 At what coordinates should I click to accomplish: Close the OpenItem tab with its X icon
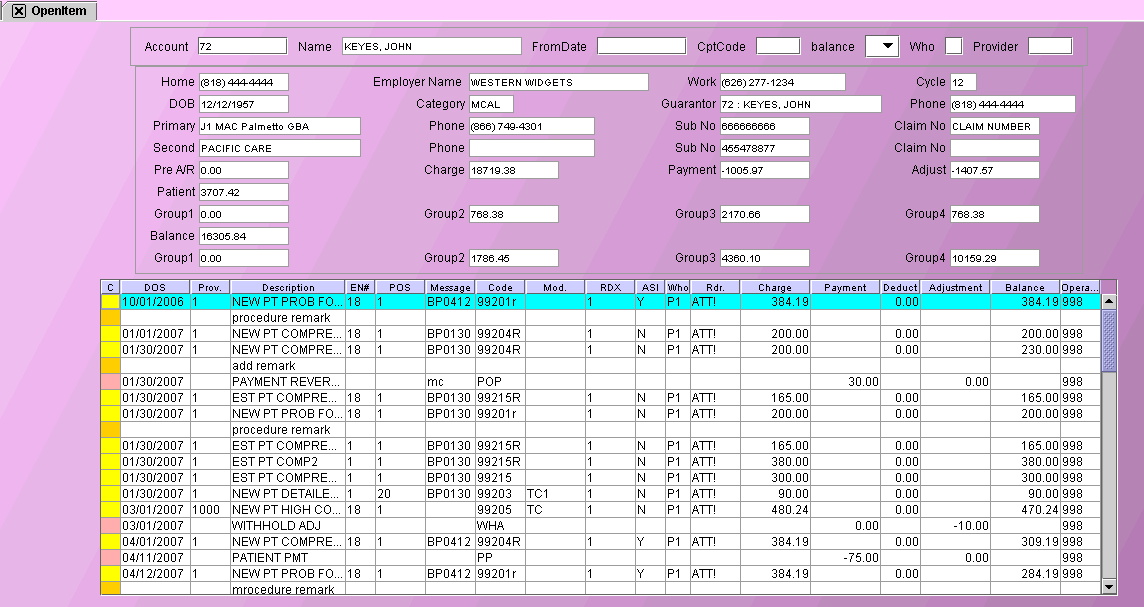(20, 11)
